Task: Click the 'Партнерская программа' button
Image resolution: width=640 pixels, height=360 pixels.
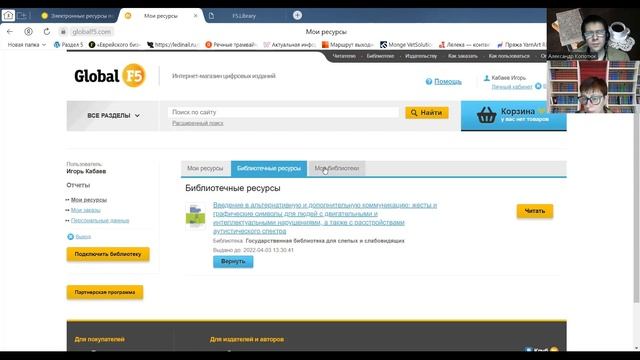Action: pos(105,292)
